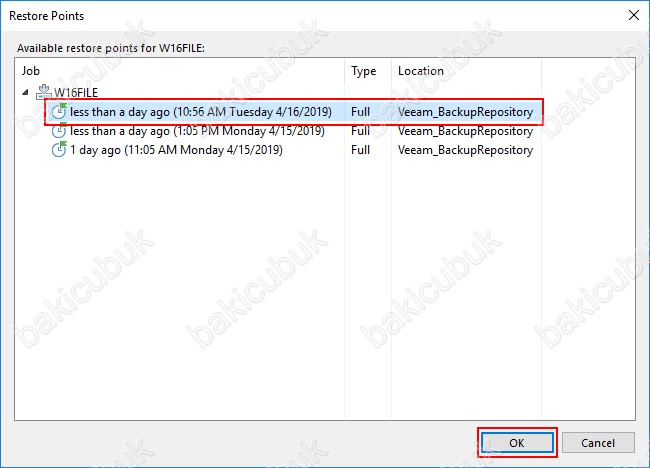The image size is (650, 468).
Task: Click the Full type cell in the 10:56 AM row
Action: [361, 112]
